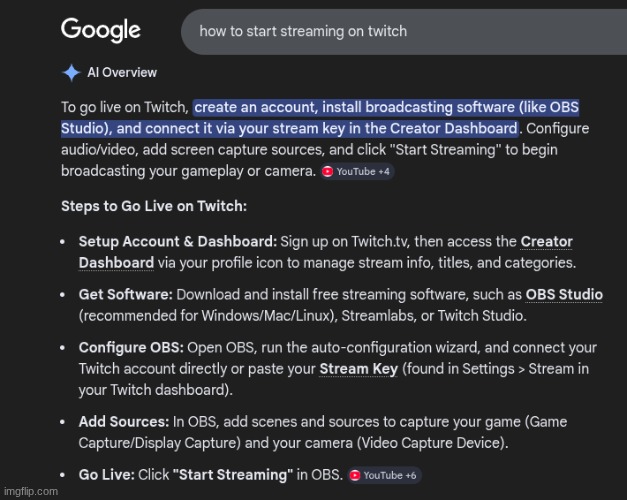The width and height of the screenshot is (627, 500).
Task: Click the YouTube icon in the +6 source chip
Action: coord(355,475)
